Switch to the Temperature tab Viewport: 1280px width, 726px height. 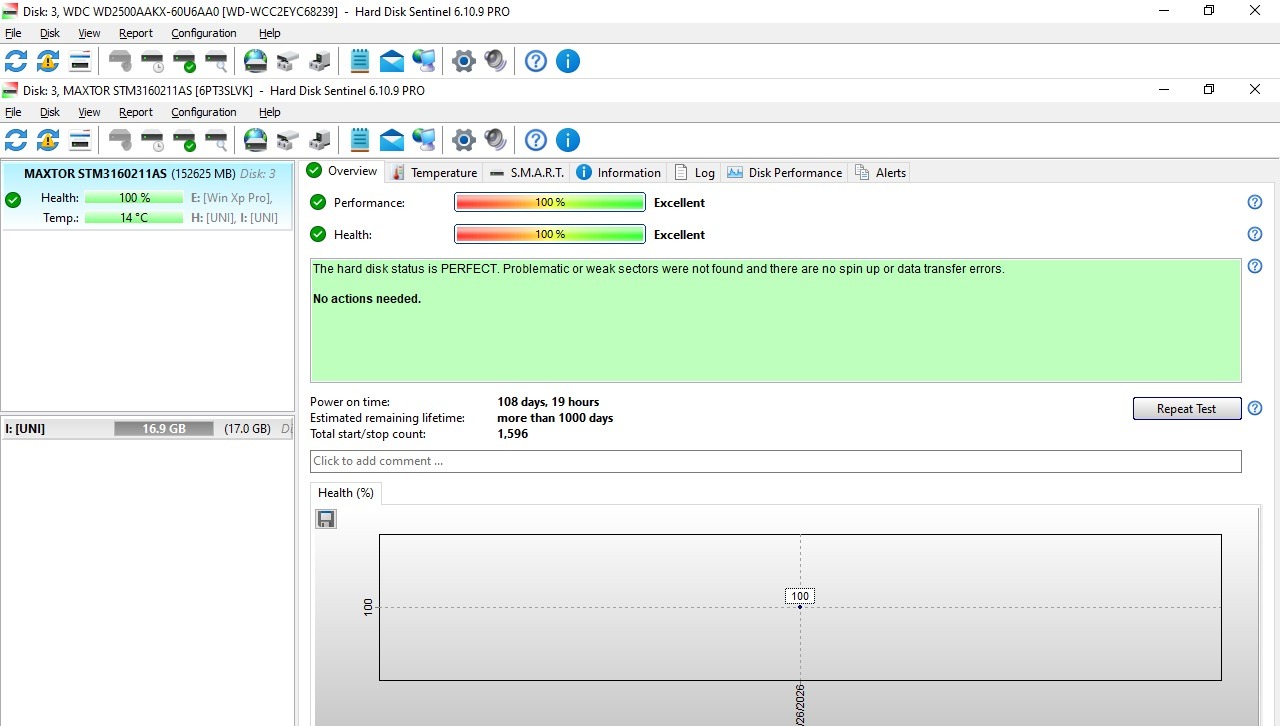pyautogui.click(x=434, y=173)
